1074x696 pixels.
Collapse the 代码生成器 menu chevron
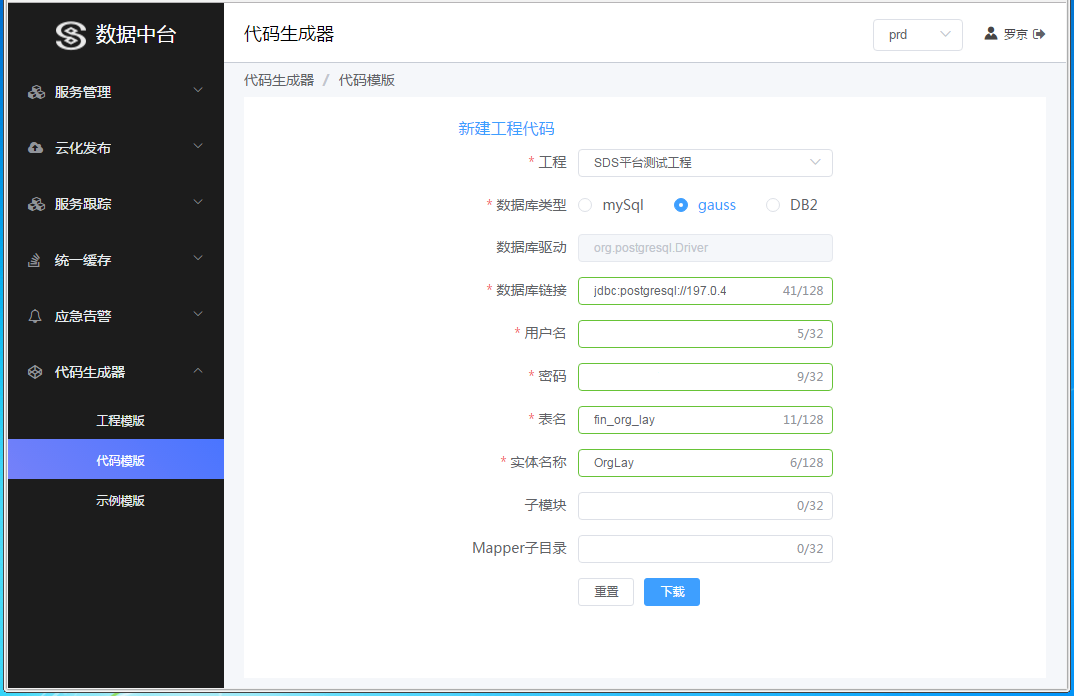(198, 371)
